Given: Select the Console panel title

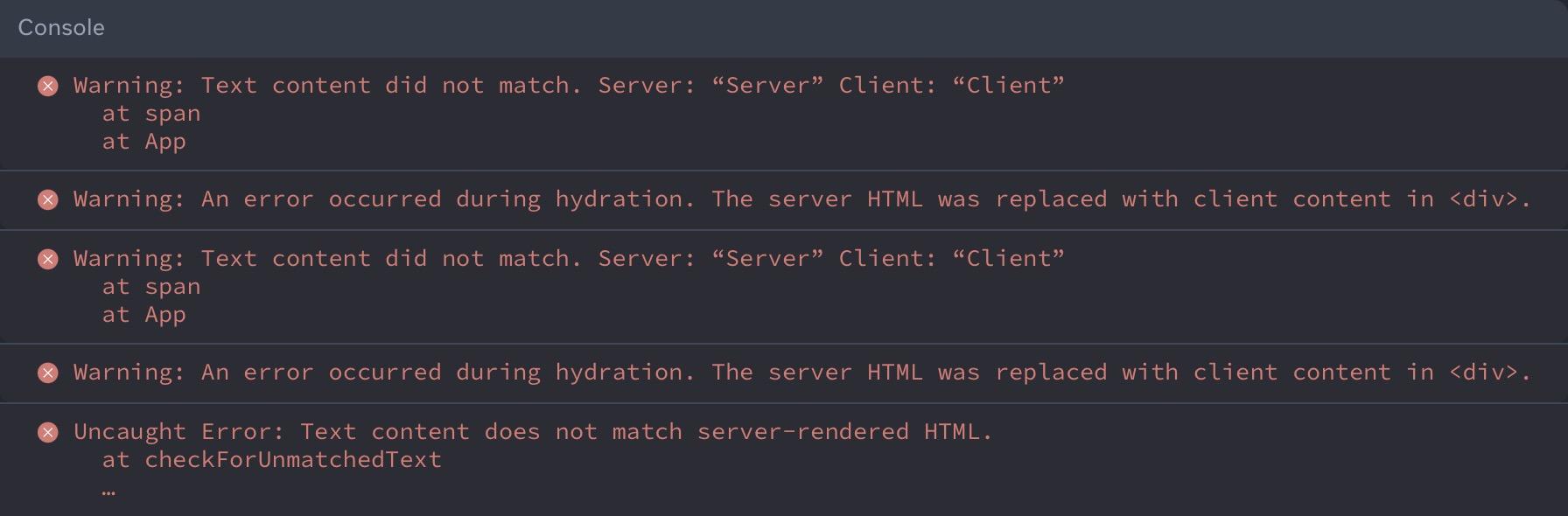Looking at the screenshot, I should (x=61, y=28).
